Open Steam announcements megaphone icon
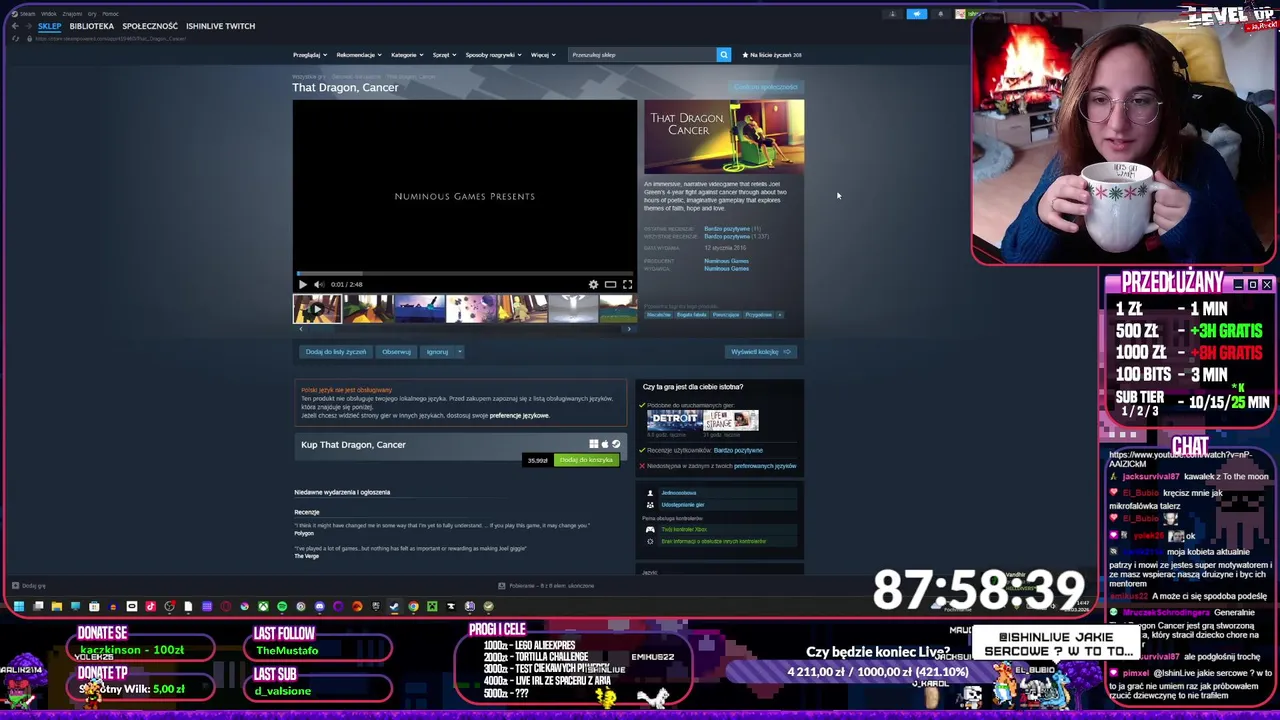This screenshot has width=1280, height=720. click(916, 14)
